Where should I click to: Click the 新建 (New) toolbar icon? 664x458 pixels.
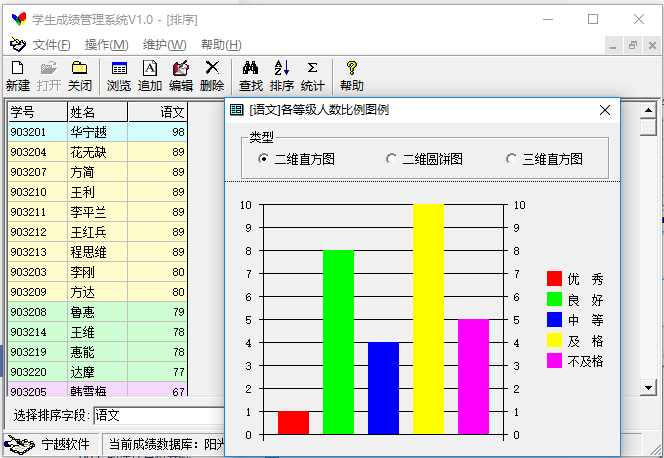[x=17, y=68]
